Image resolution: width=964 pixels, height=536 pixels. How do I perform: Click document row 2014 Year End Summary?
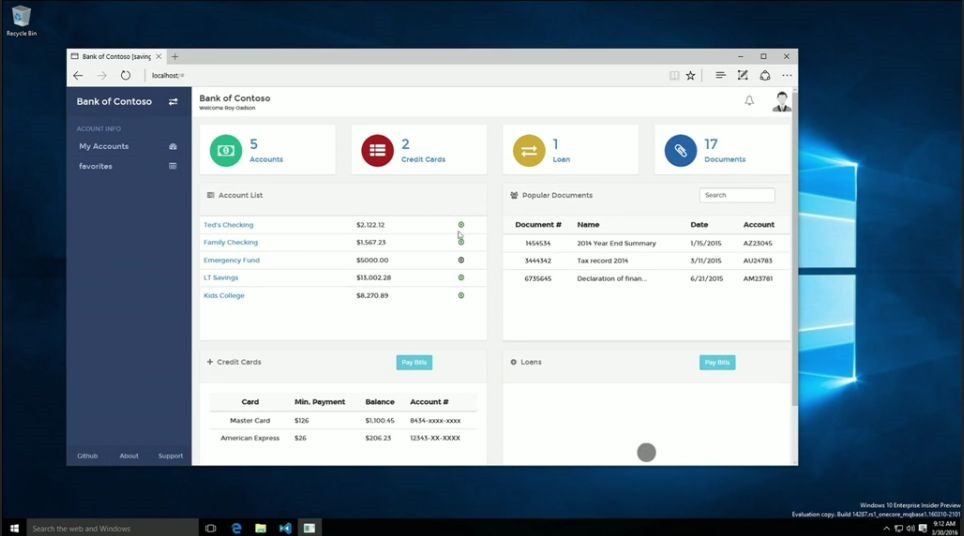(x=646, y=243)
